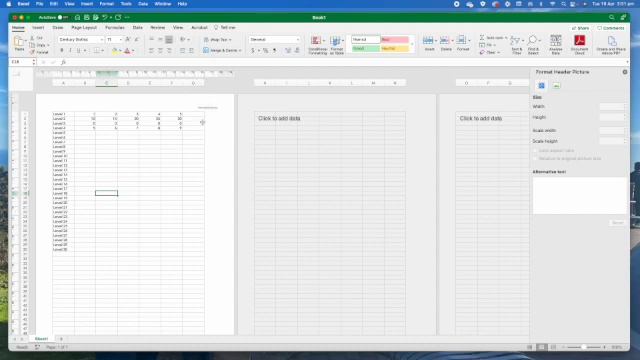Open the Tools menu in macOS menu bar
This screenshot has width=640, height=360.
coord(126,4)
